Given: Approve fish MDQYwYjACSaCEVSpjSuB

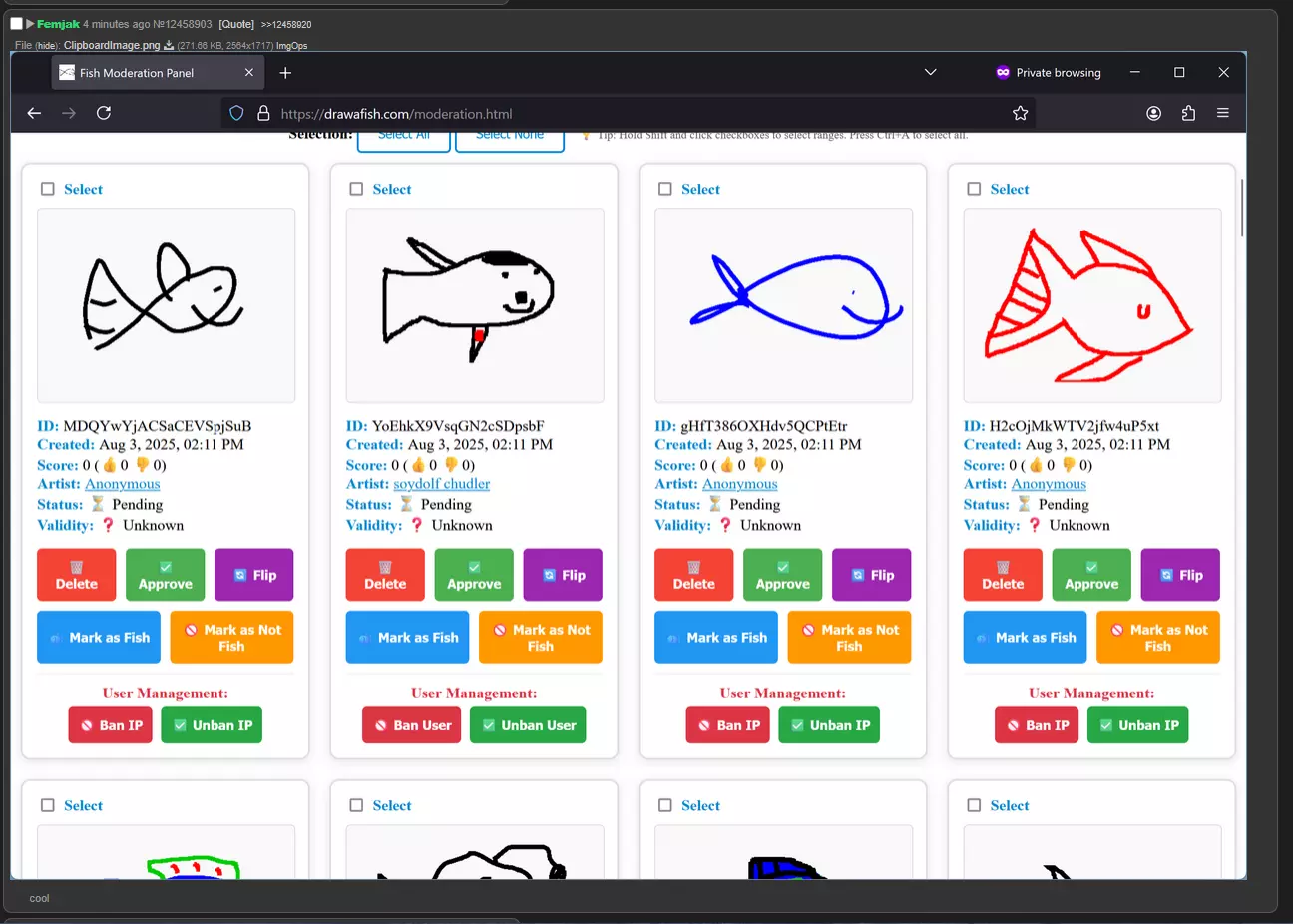Looking at the screenshot, I should click(166, 575).
